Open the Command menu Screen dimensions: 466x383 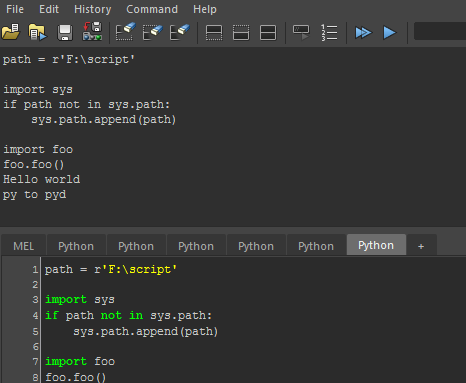152,9
